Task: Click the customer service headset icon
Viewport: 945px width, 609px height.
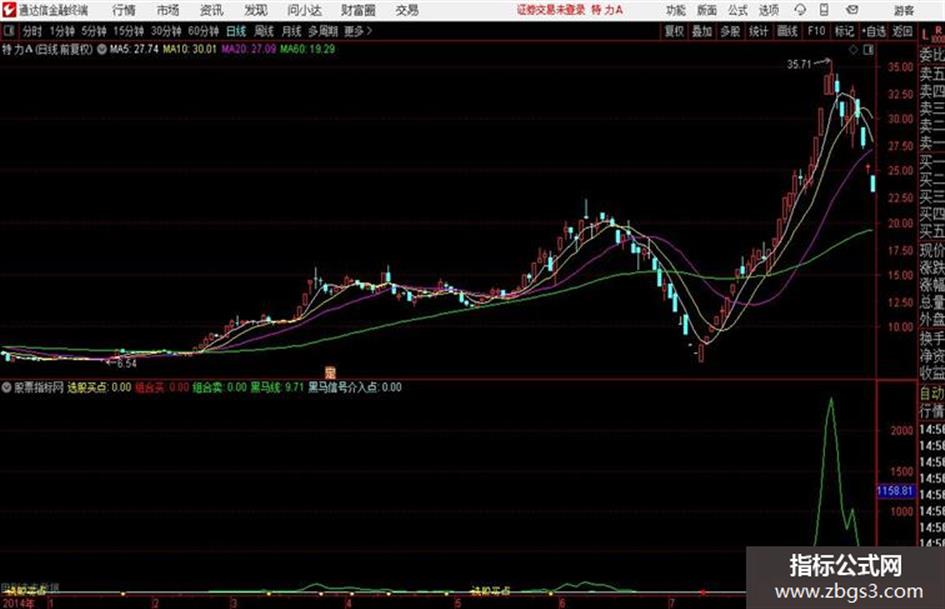Action: point(800,10)
